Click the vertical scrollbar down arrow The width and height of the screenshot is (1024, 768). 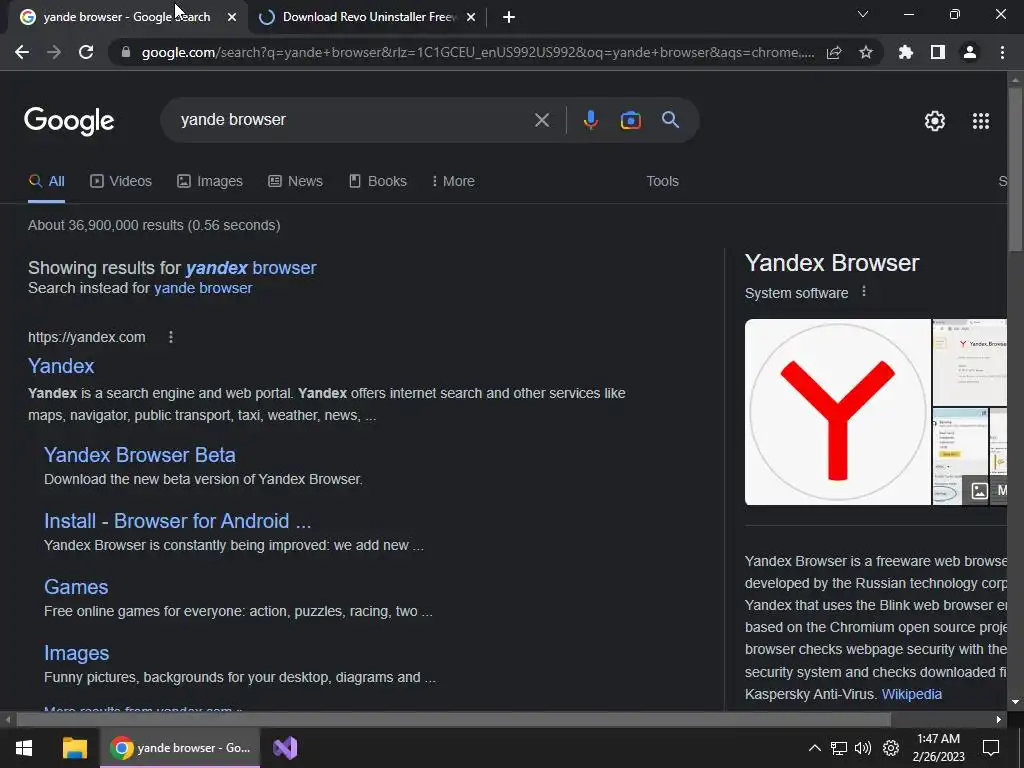[1015, 702]
